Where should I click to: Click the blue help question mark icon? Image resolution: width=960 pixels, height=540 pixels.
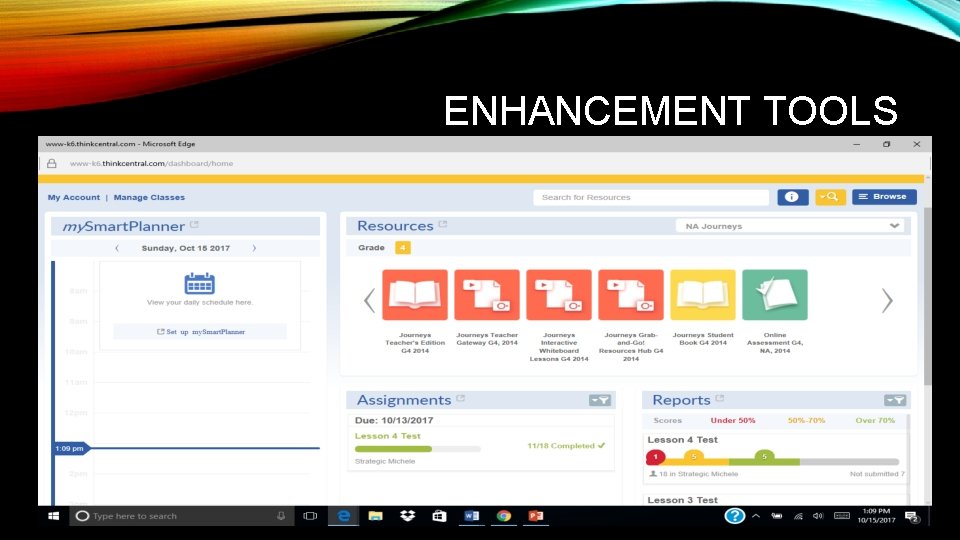pyautogui.click(x=734, y=516)
